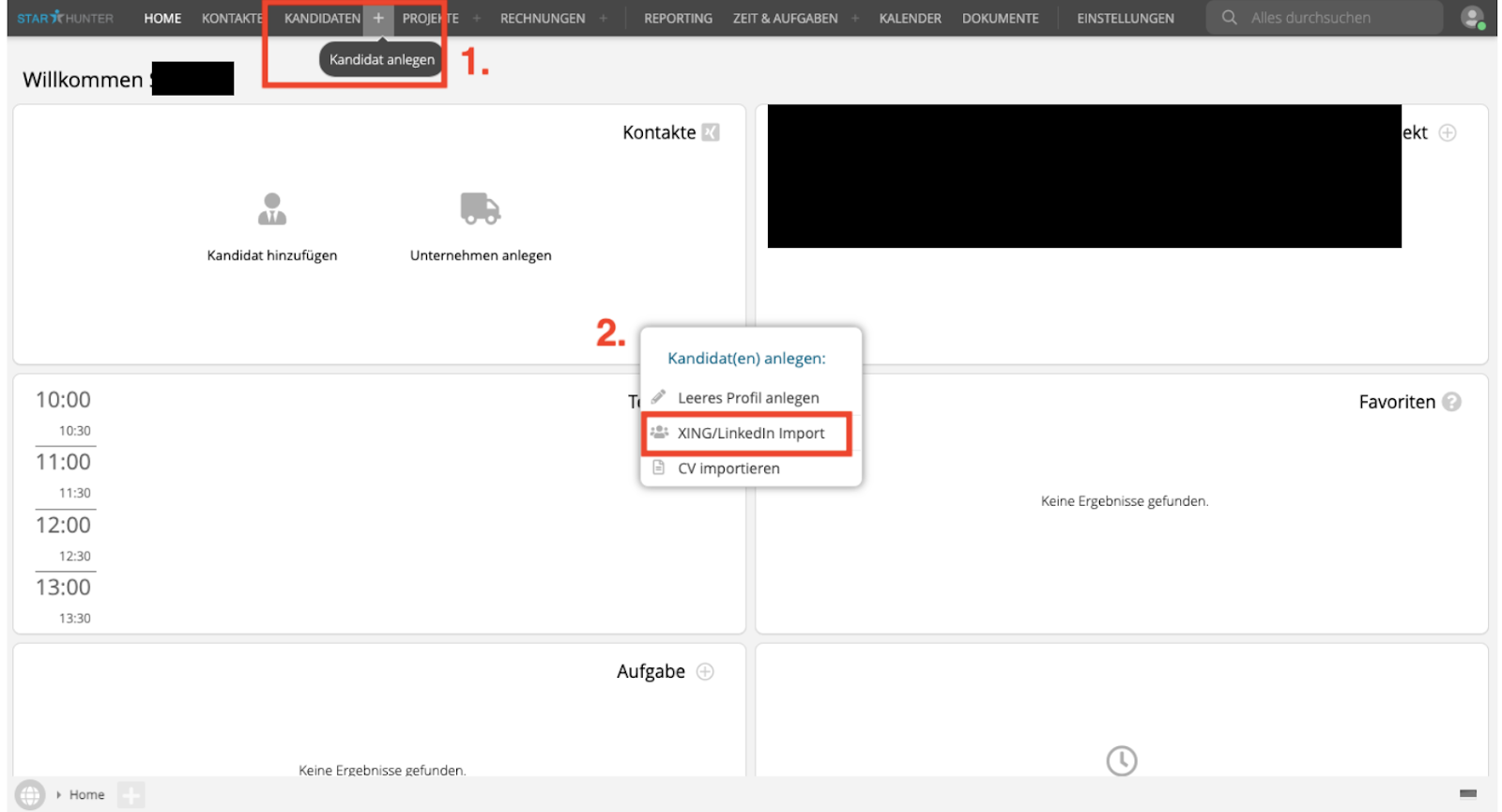Viewport: 1502px width, 812px height.
Task: Click the document icon for CV import
Action: (659, 467)
